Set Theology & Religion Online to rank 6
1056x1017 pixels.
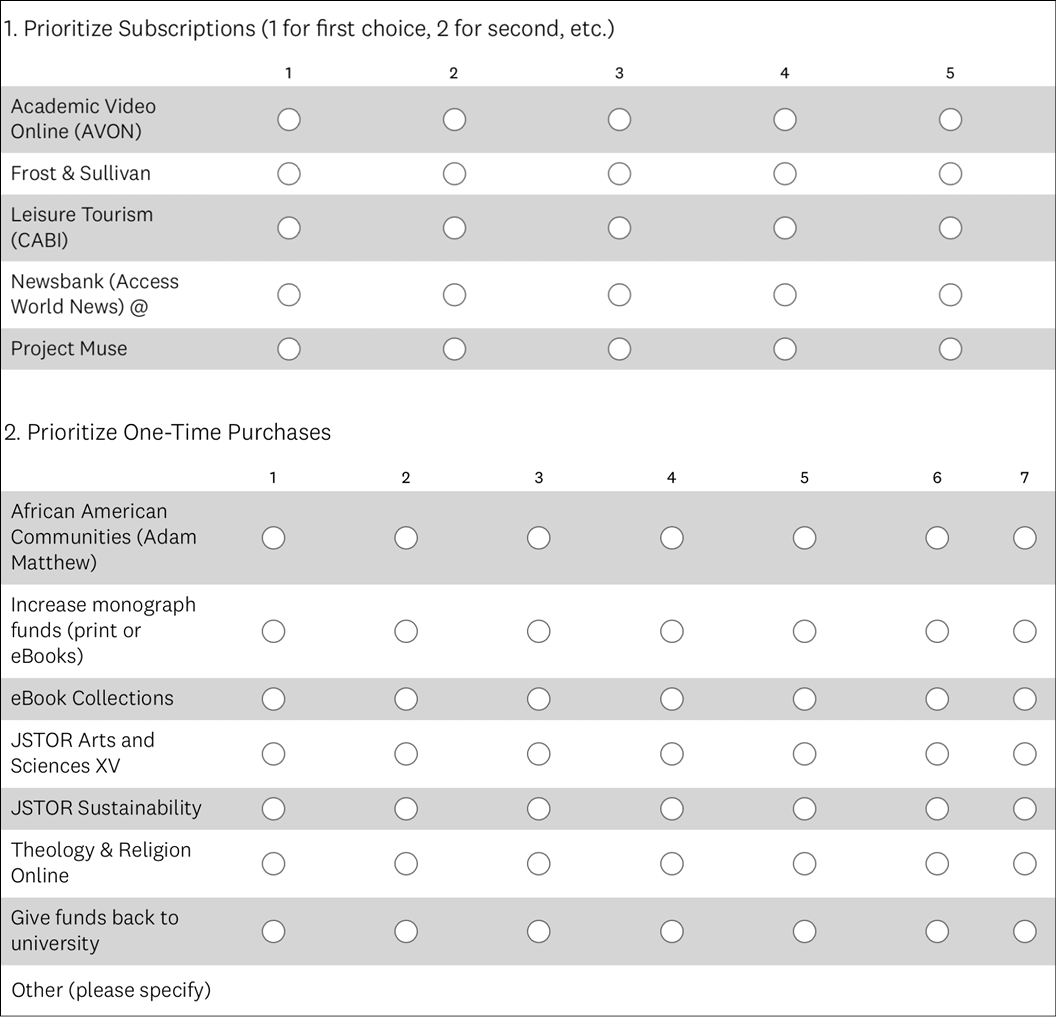(x=937, y=863)
